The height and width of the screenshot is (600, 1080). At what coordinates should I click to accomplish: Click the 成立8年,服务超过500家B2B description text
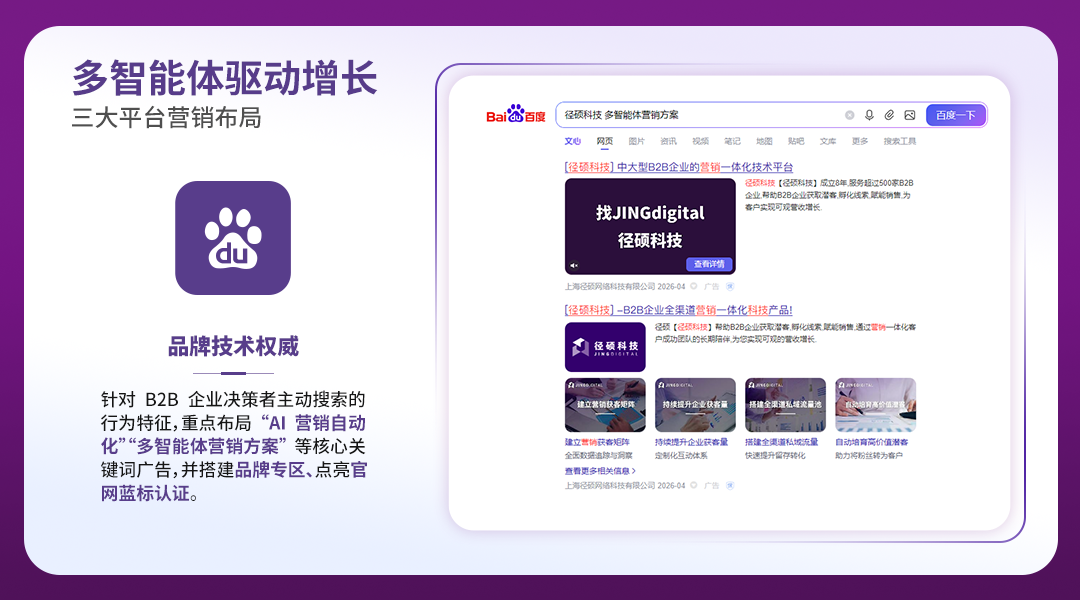829,195
